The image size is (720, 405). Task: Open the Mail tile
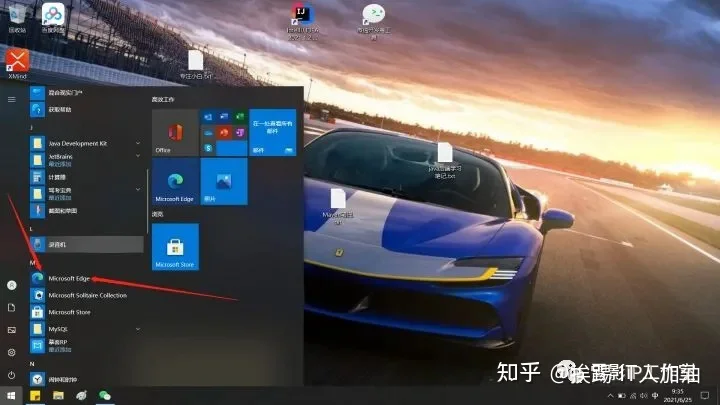(x=273, y=133)
